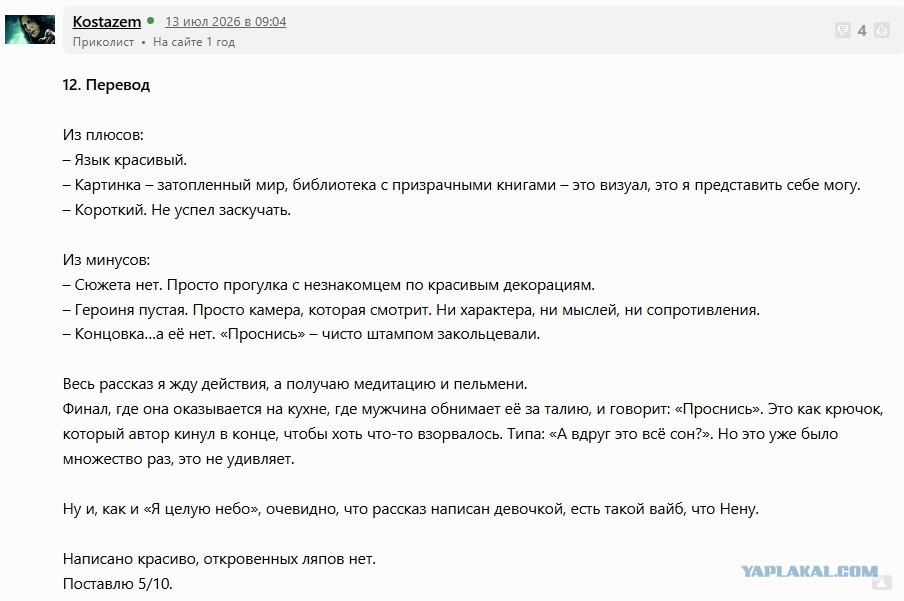Click the line Короткий. Не успел заскучать
This screenshot has width=904, height=601.
[177, 210]
